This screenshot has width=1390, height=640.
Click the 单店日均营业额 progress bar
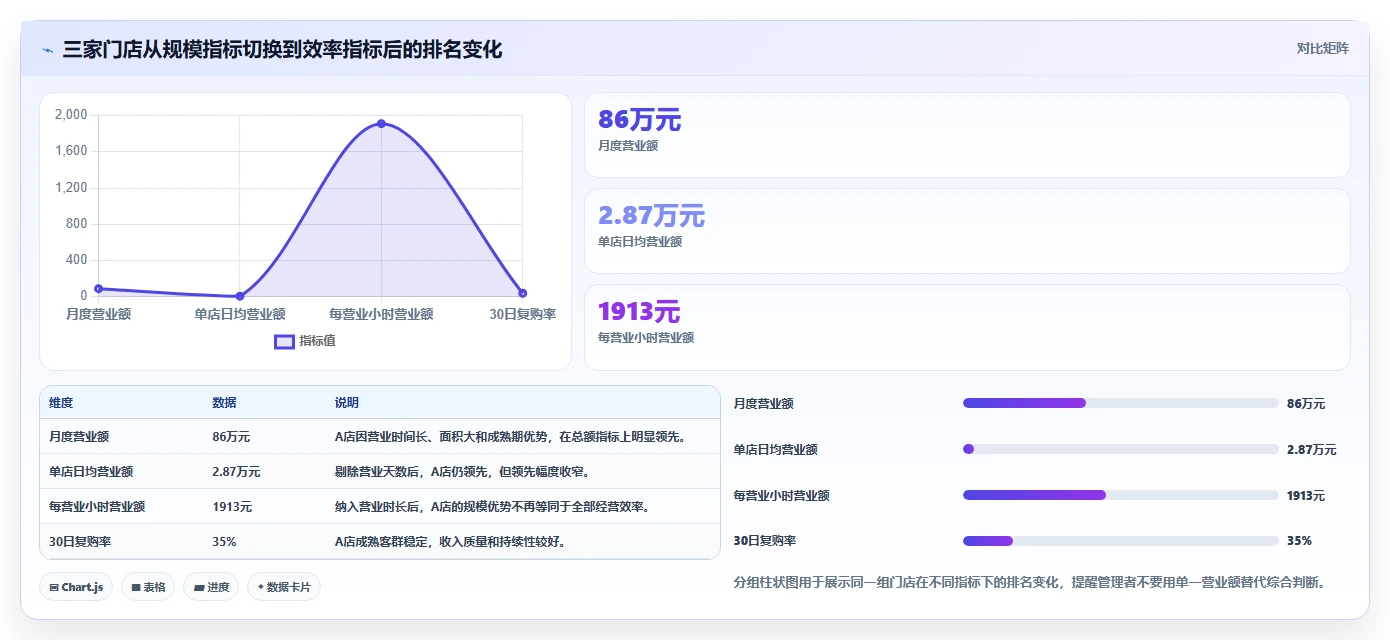point(1120,449)
